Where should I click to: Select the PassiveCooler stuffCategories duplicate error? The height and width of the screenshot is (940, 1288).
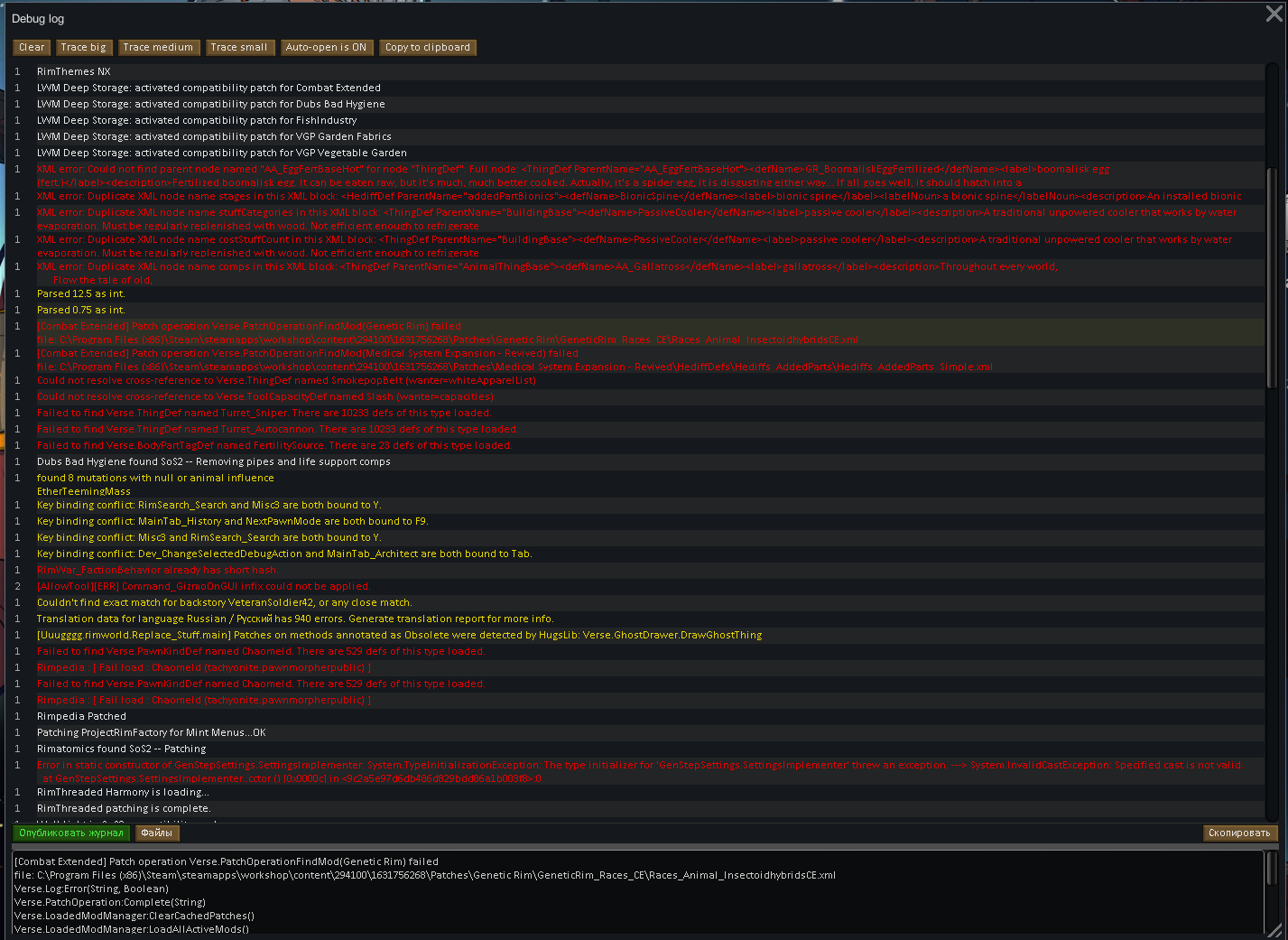pyautogui.click(x=638, y=219)
